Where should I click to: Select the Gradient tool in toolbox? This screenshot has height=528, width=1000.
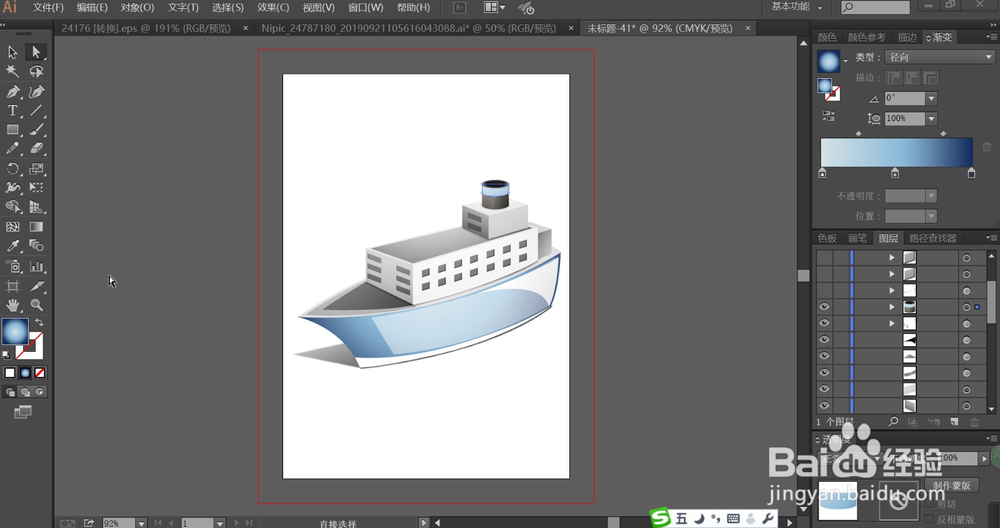36,226
